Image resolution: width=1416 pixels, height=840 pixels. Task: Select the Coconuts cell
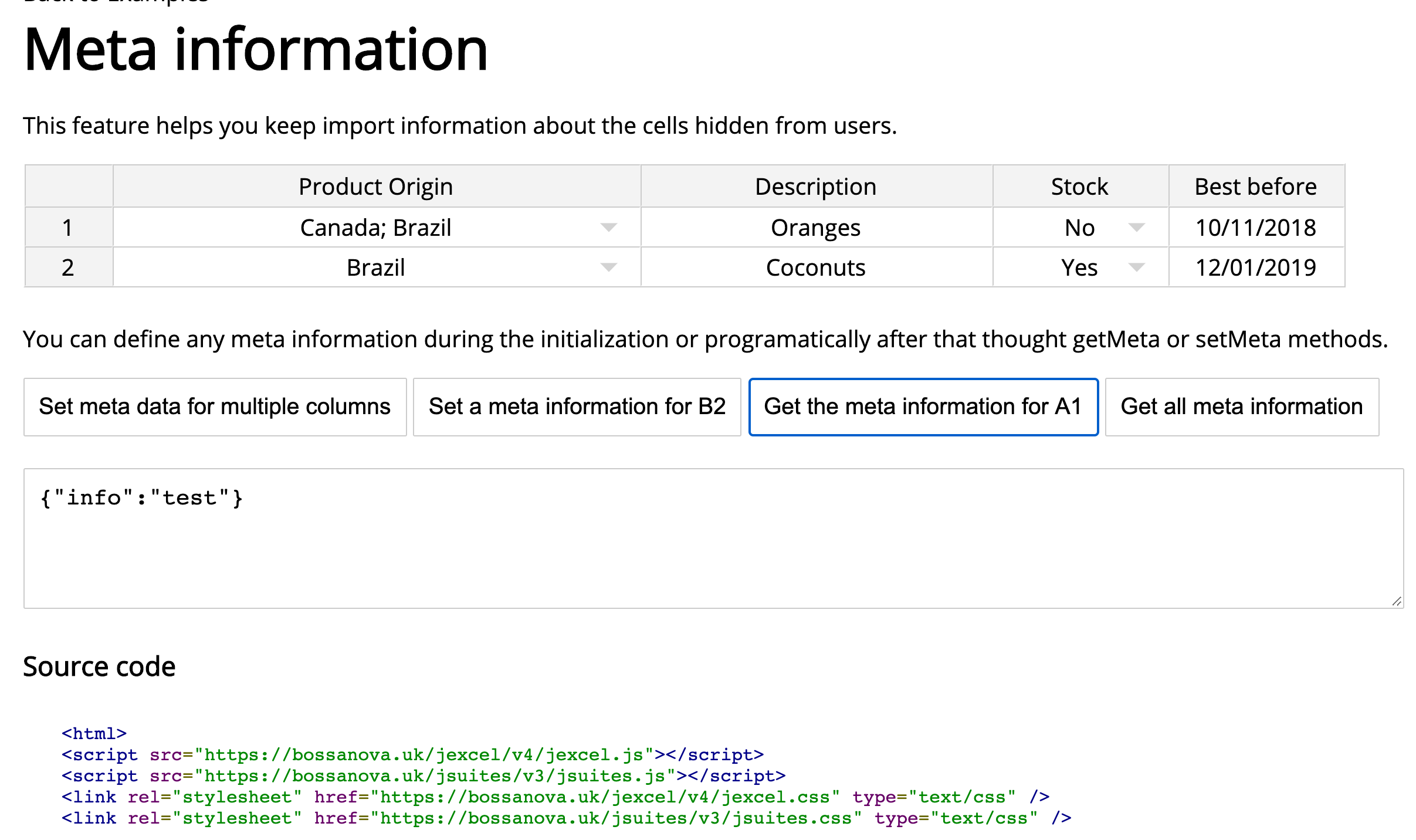click(x=817, y=267)
